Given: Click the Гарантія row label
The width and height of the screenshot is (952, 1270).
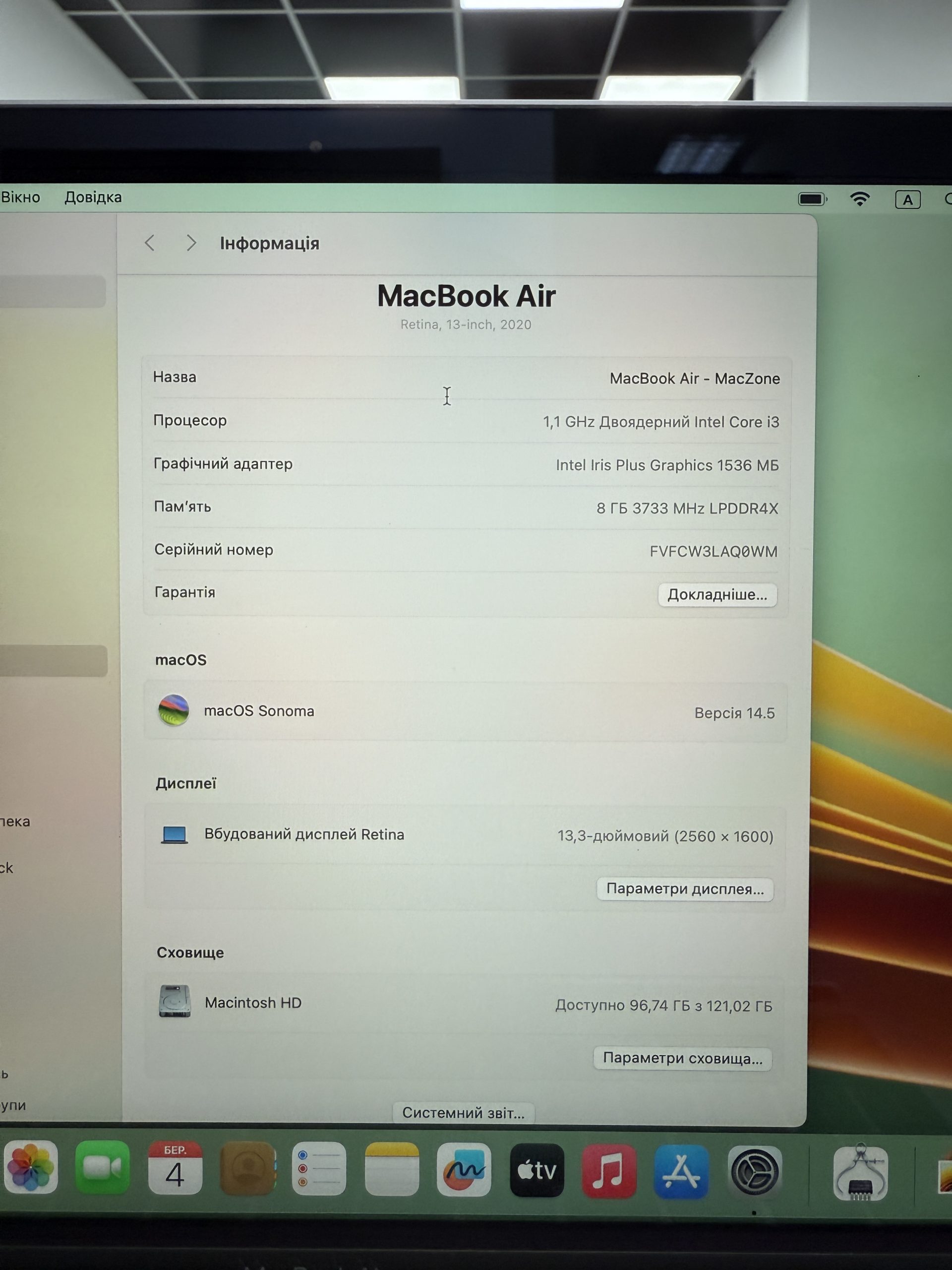Looking at the screenshot, I should [x=185, y=592].
